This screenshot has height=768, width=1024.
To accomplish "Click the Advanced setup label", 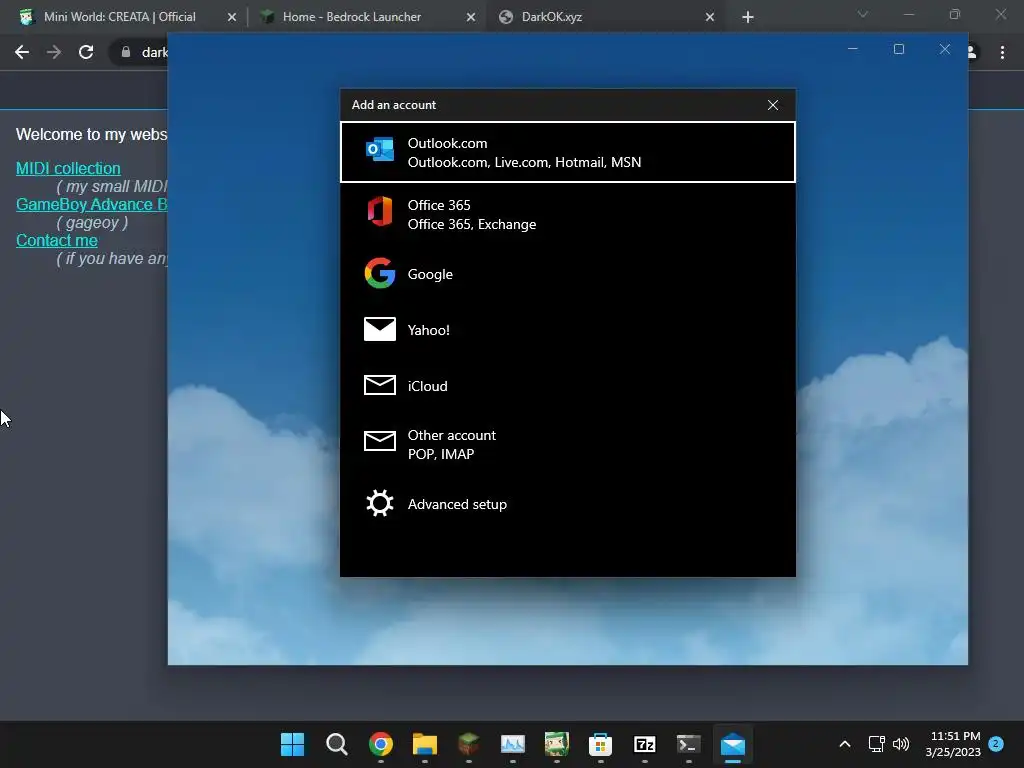I will (457, 504).
